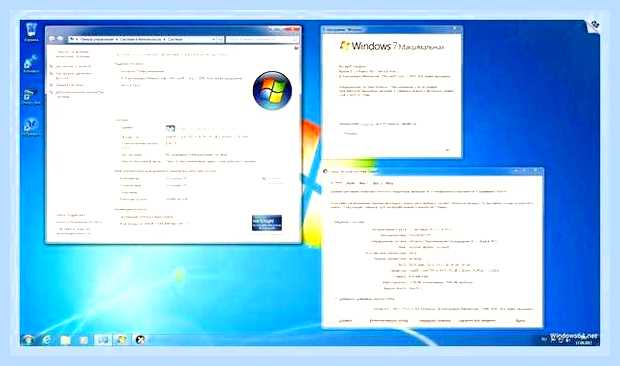Image resolution: width=620 pixels, height=366 pixels.
Task: Click the System and Security breadcrumb
Action: pos(139,40)
